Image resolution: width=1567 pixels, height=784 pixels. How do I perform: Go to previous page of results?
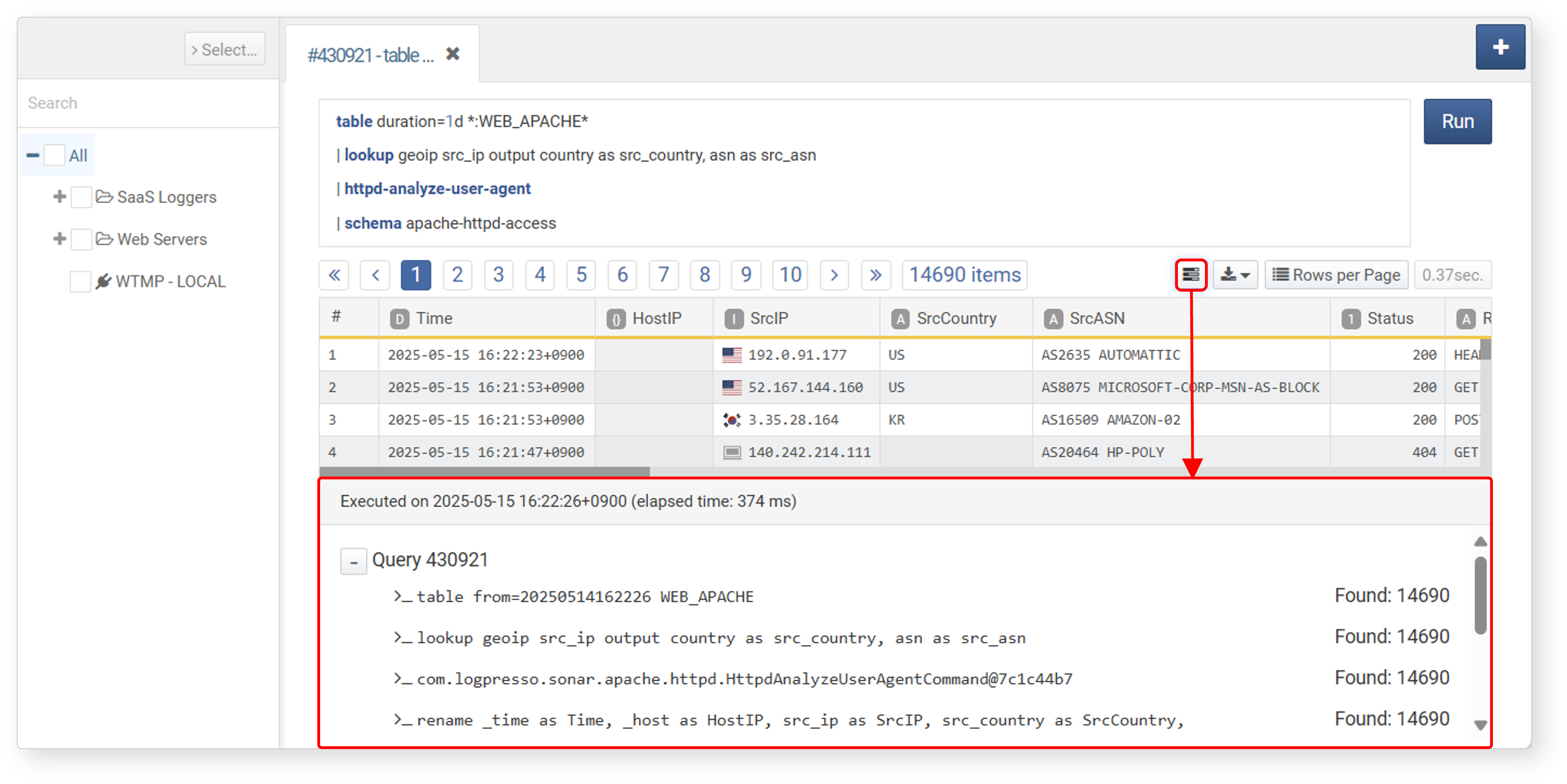point(375,275)
